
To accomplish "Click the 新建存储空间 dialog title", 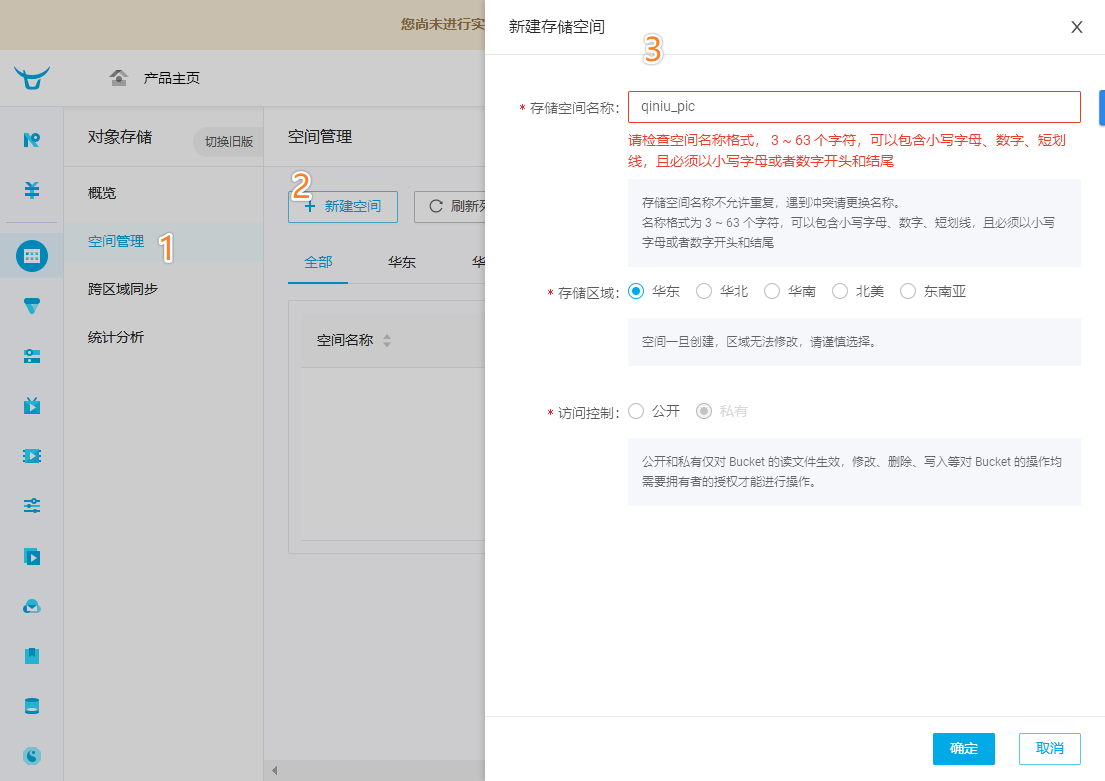I will coord(557,27).
